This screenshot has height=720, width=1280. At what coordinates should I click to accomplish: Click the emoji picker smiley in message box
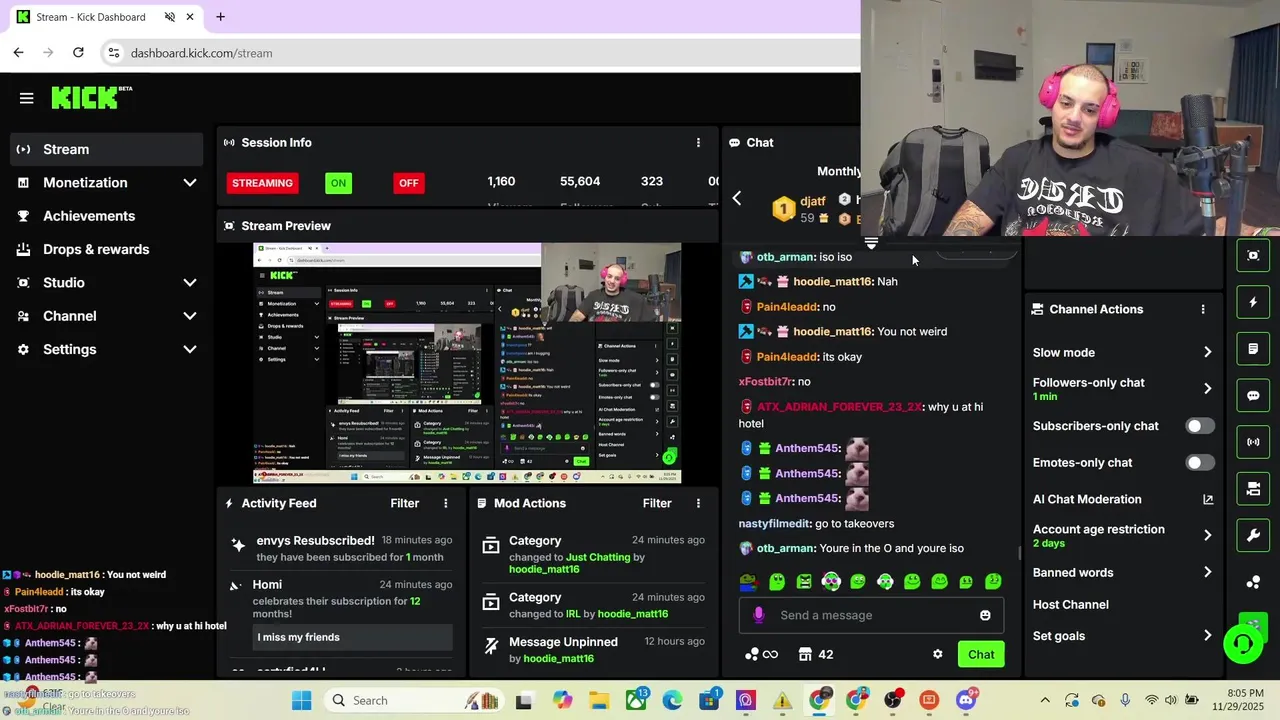click(x=985, y=615)
